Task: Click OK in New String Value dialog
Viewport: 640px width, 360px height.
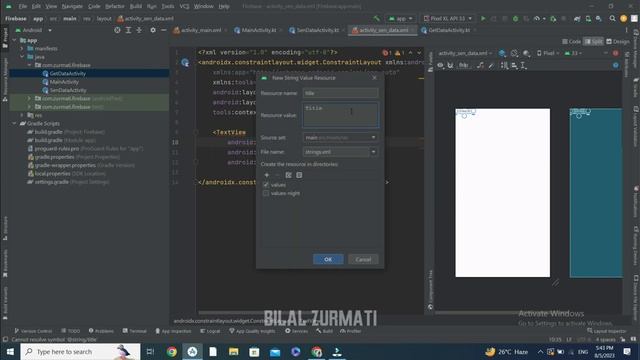Action: 328,259
